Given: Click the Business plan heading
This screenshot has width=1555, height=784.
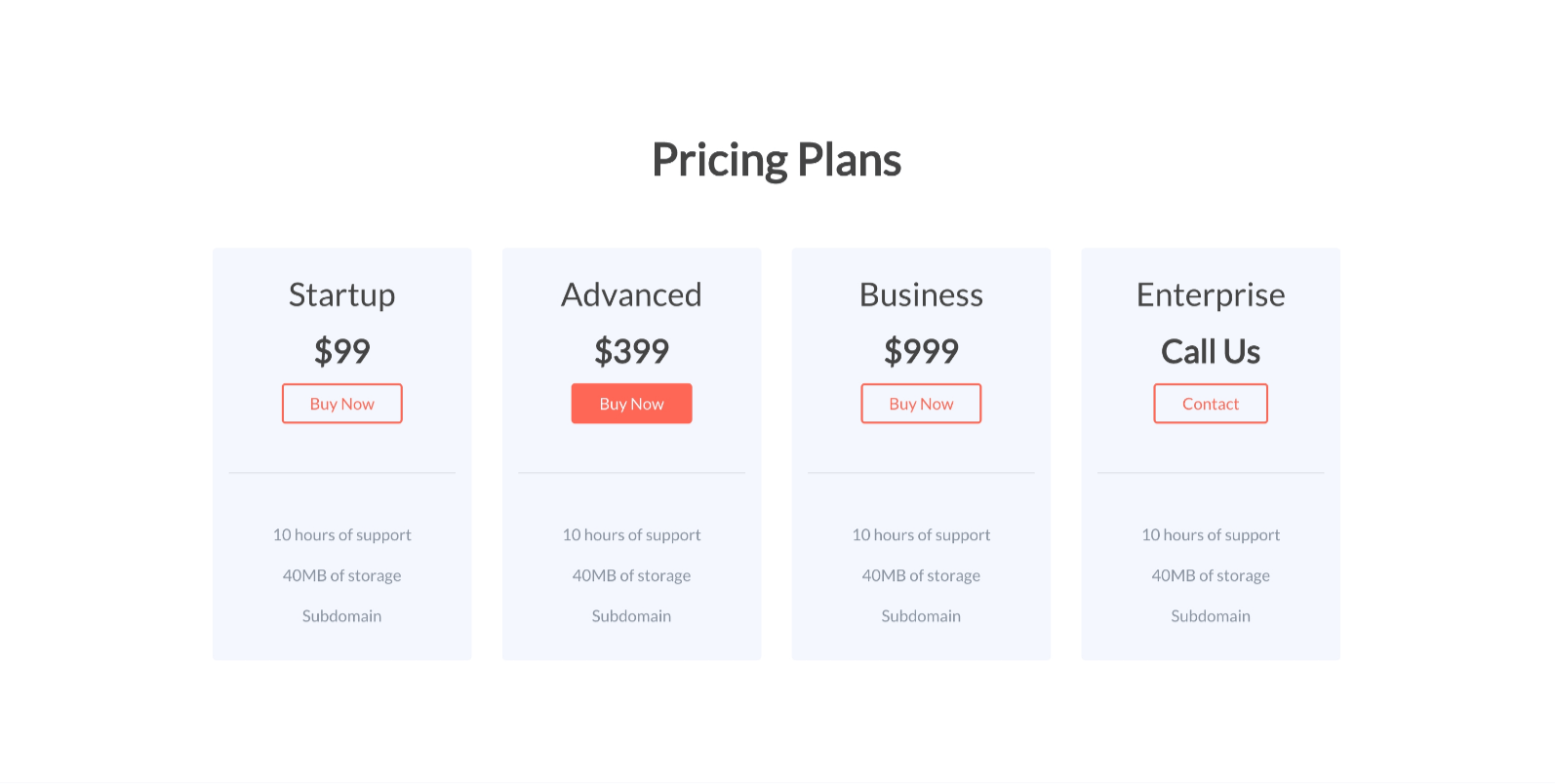Looking at the screenshot, I should (x=921, y=294).
